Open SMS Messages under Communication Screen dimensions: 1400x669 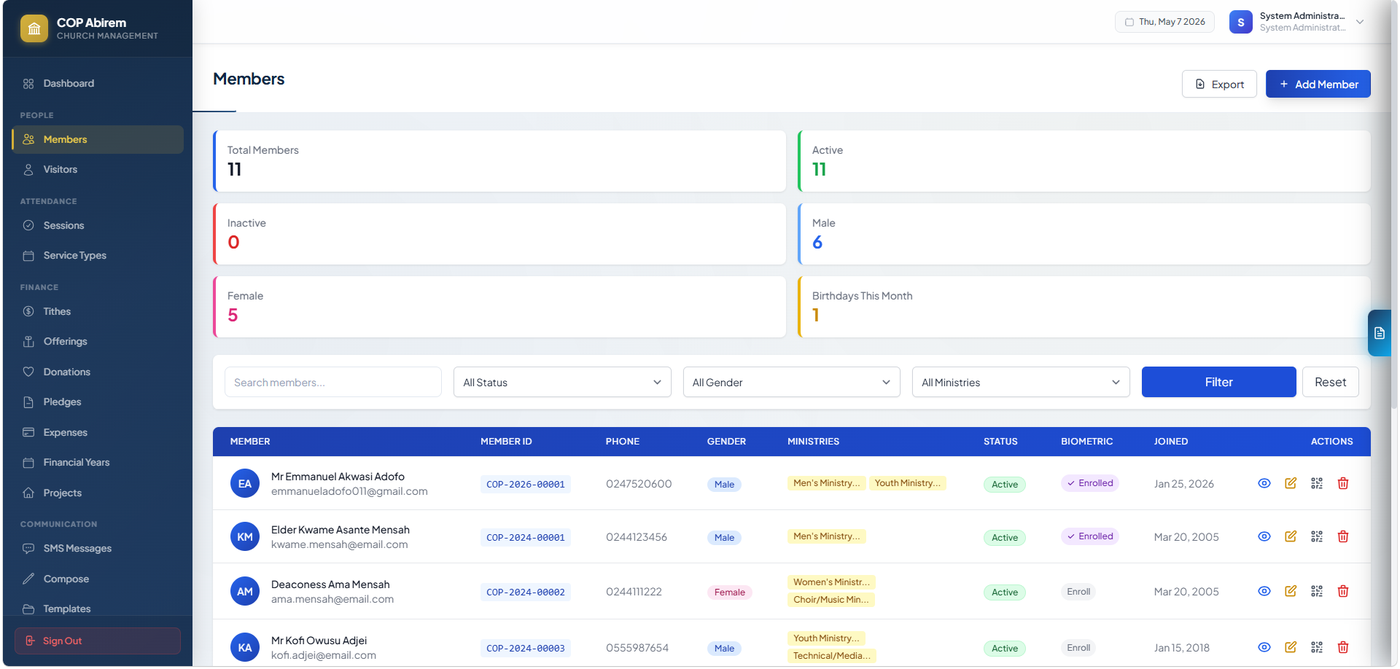pyautogui.click(x=97, y=548)
